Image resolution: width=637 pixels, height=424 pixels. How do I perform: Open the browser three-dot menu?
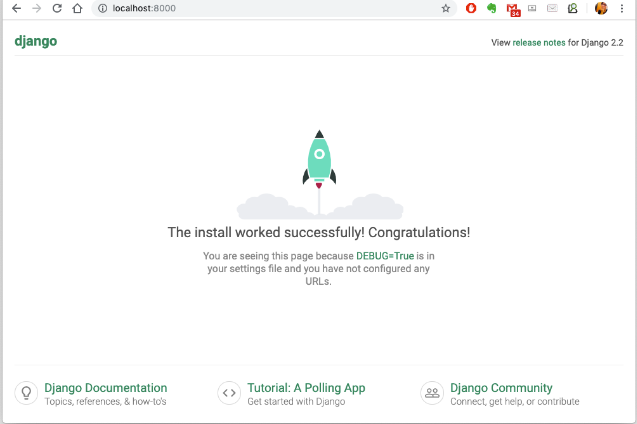coord(622,8)
